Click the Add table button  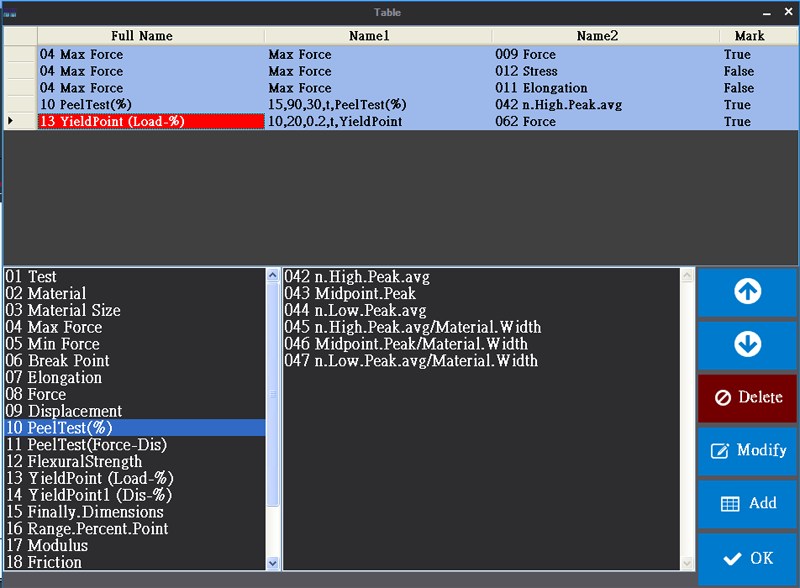point(747,503)
